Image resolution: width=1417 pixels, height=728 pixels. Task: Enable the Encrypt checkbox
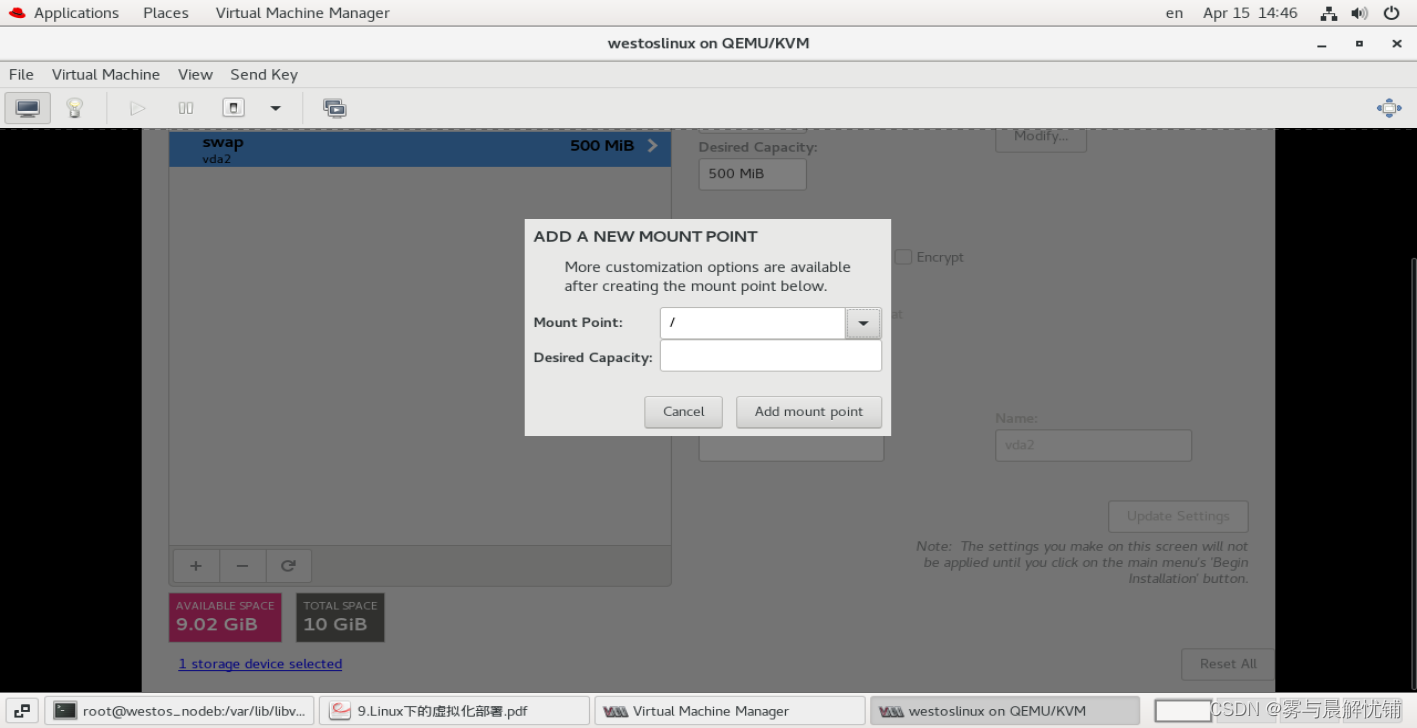point(903,257)
